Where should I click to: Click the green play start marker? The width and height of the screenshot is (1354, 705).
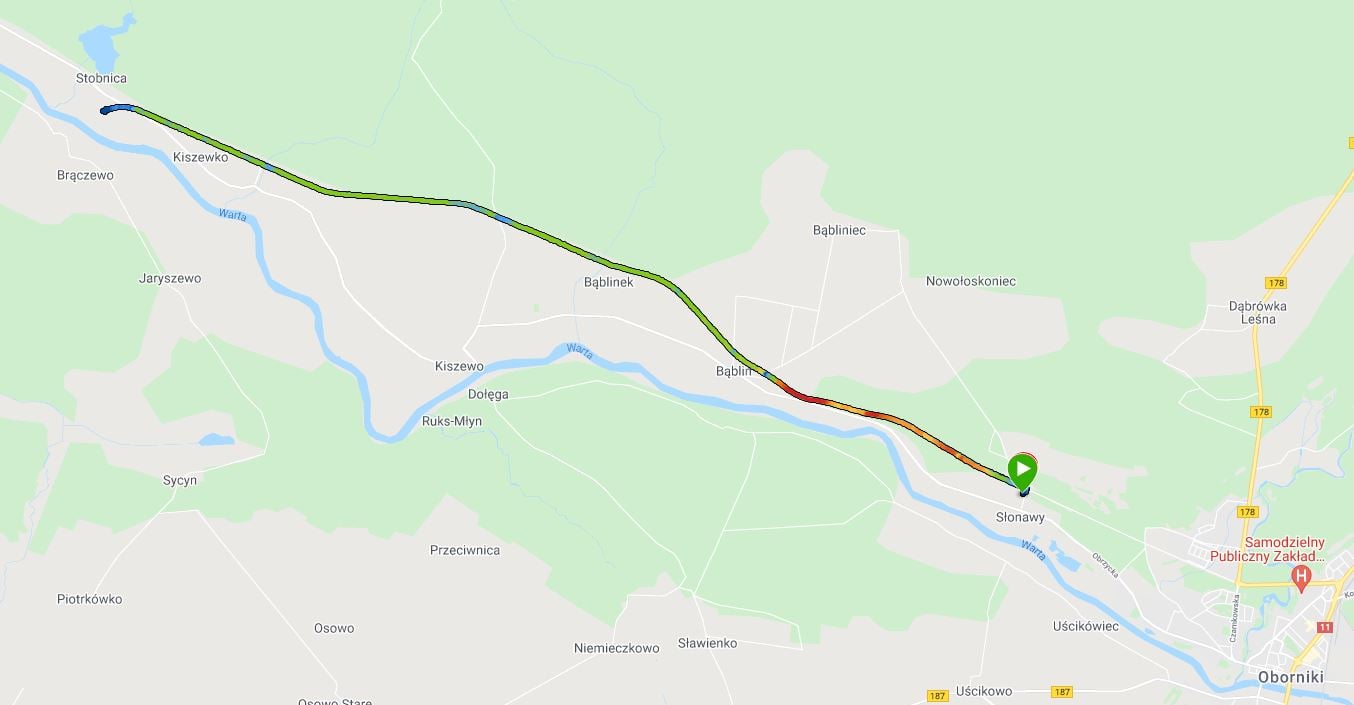coord(1022,470)
